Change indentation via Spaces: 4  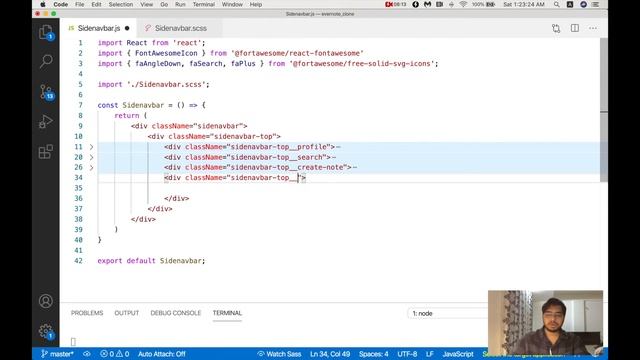point(373,354)
